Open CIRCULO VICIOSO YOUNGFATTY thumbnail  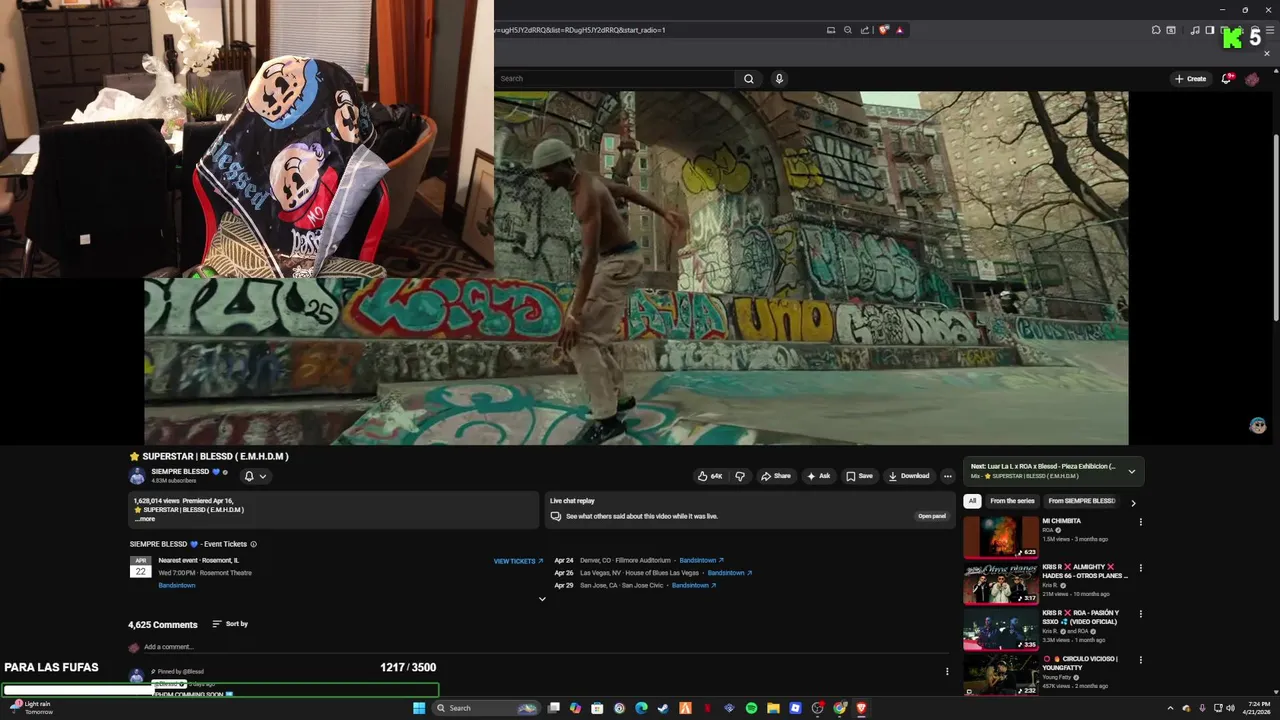click(1001, 675)
